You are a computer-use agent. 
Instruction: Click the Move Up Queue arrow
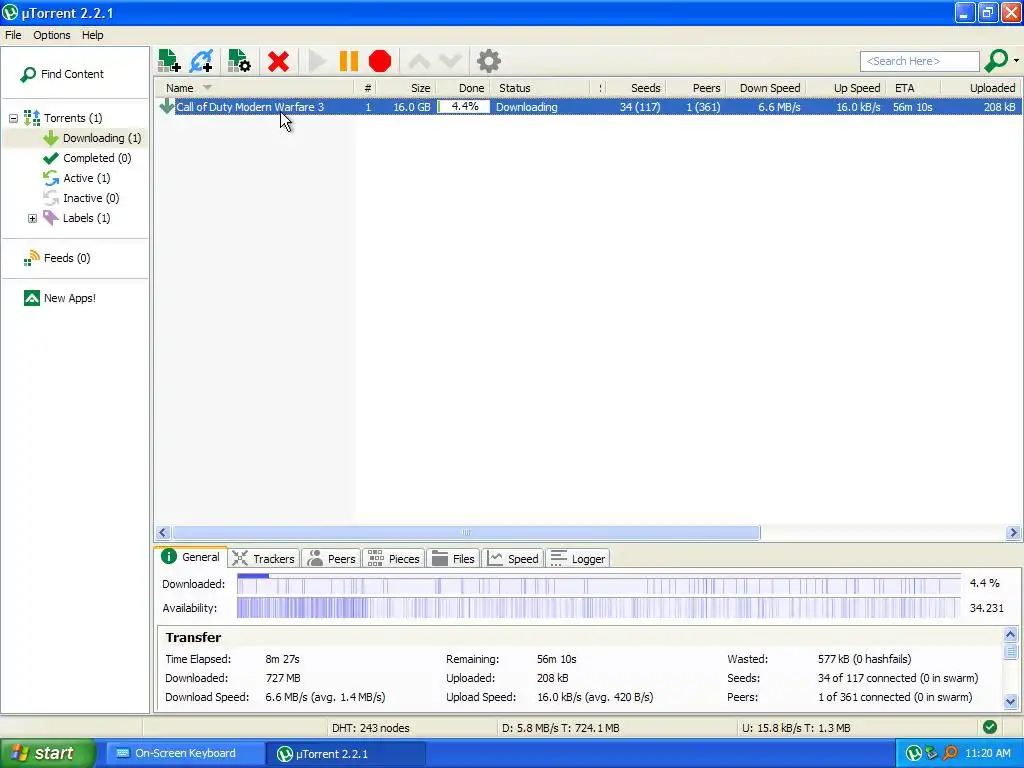419,61
